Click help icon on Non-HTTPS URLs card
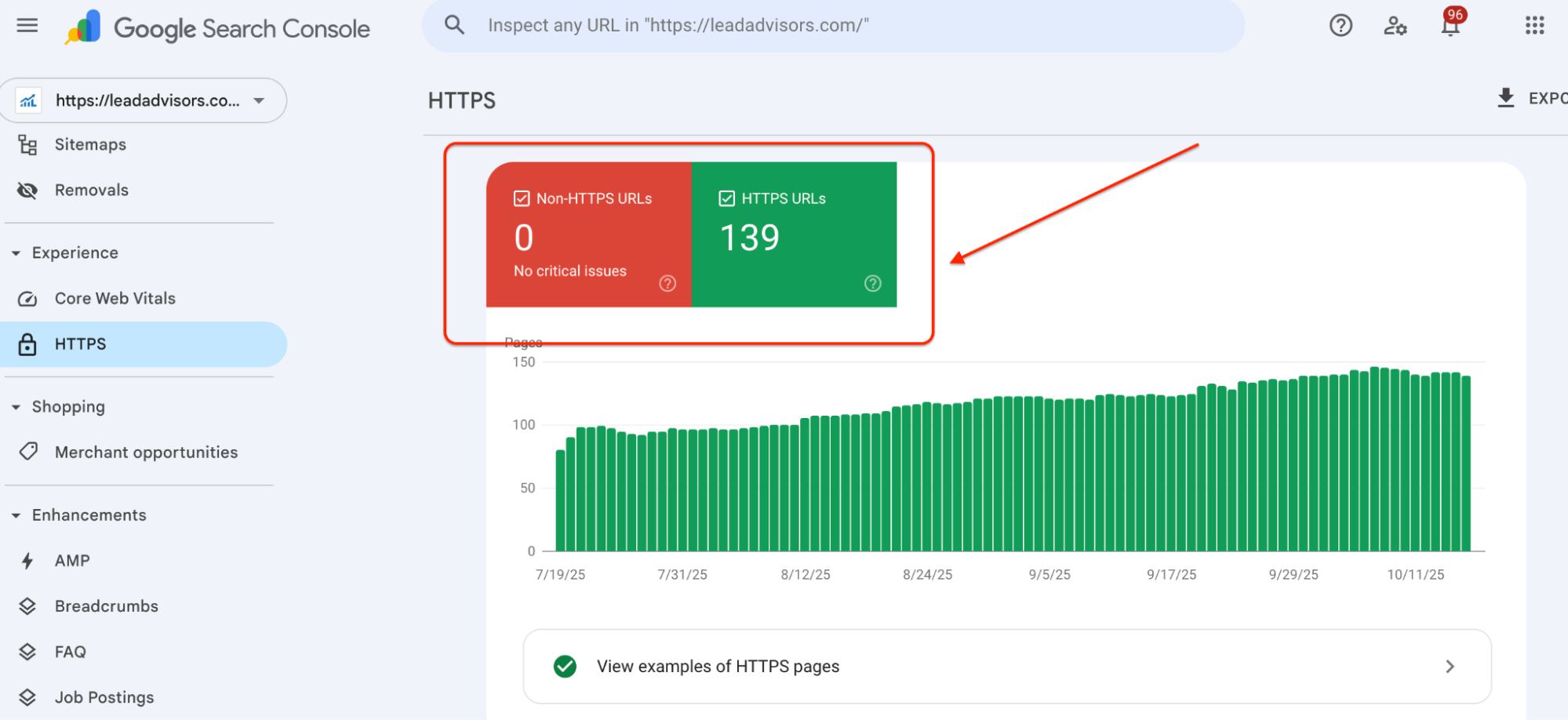1568x720 pixels. (x=668, y=283)
